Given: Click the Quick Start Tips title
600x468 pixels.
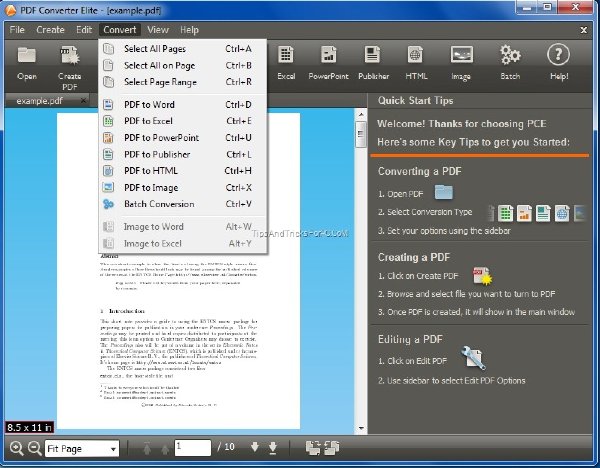Looking at the screenshot, I should 416,101.
